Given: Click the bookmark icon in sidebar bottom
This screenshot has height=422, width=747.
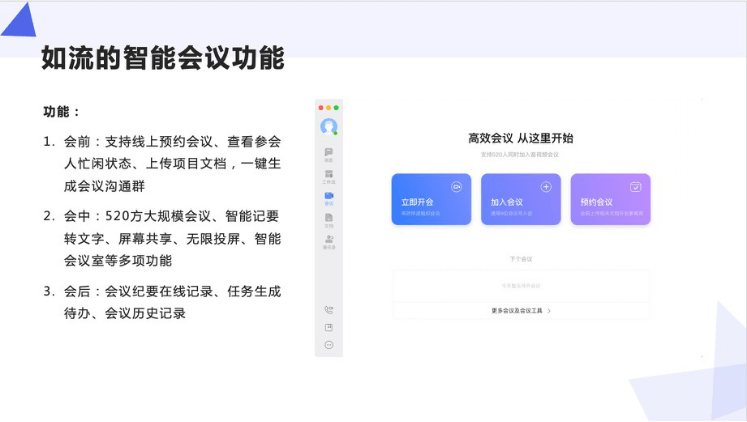Looking at the screenshot, I should pos(329,328).
